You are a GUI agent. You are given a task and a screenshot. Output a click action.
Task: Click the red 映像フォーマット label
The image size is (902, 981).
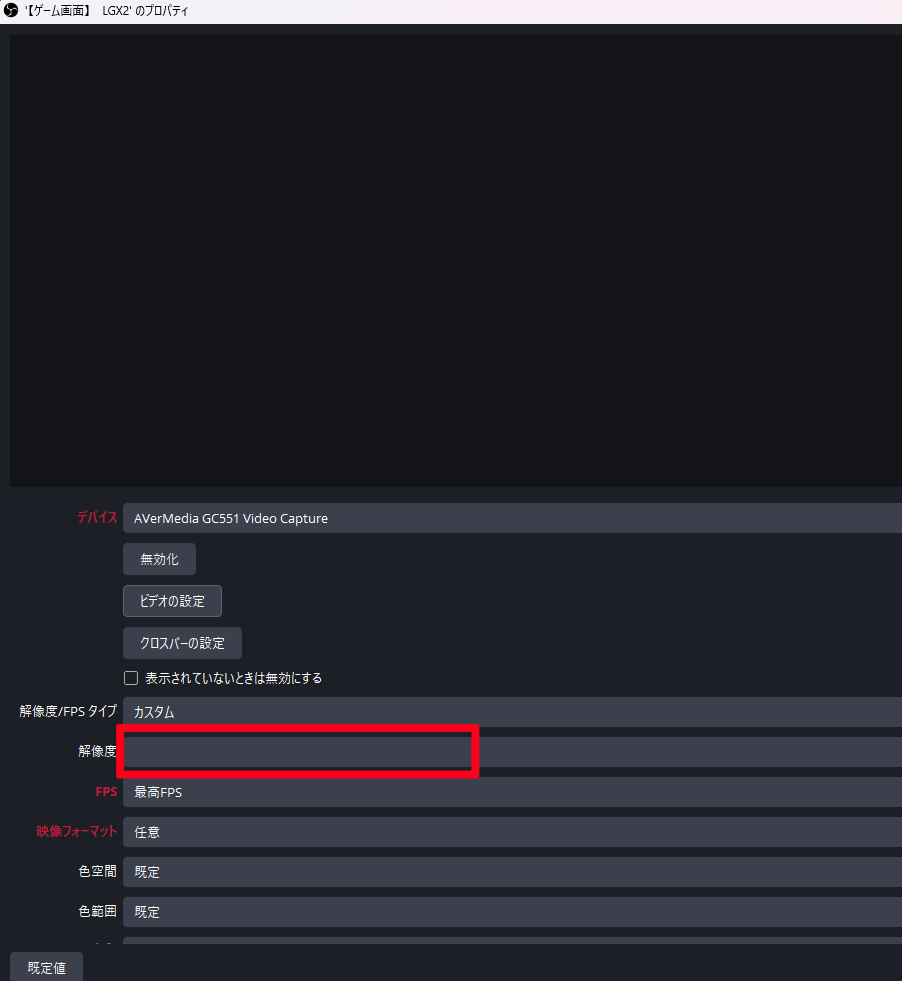click(77, 832)
